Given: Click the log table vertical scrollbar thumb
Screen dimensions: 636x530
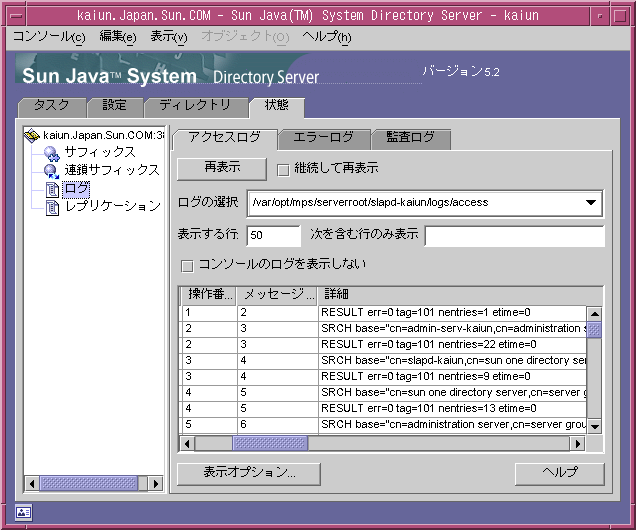Looking at the screenshot, I should [595, 329].
